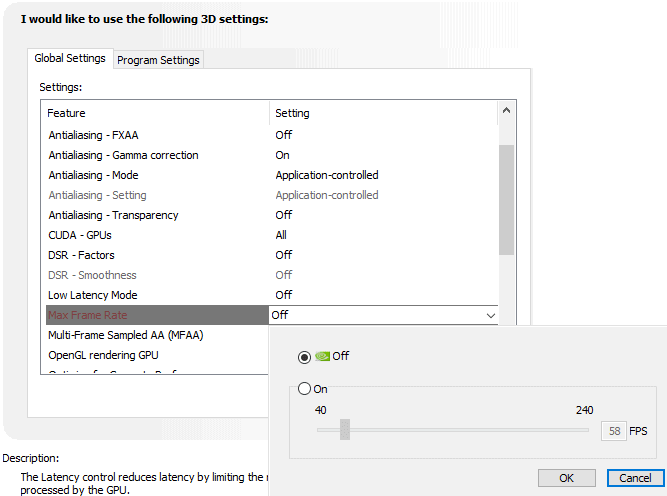Click the Setting column header
The height and width of the screenshot is (496, 667).
click(293, 113)
